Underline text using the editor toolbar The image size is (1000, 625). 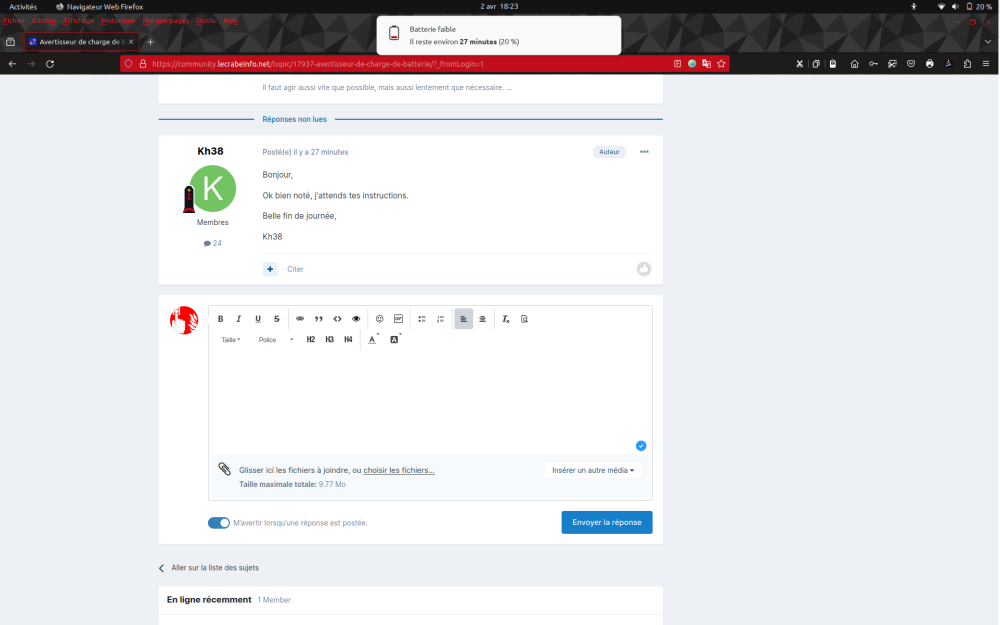tap(258, 319)
